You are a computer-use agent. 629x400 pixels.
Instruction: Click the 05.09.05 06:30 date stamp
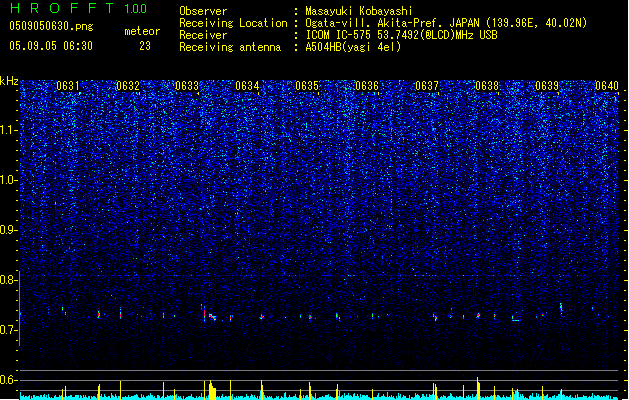tap(51, 46)
